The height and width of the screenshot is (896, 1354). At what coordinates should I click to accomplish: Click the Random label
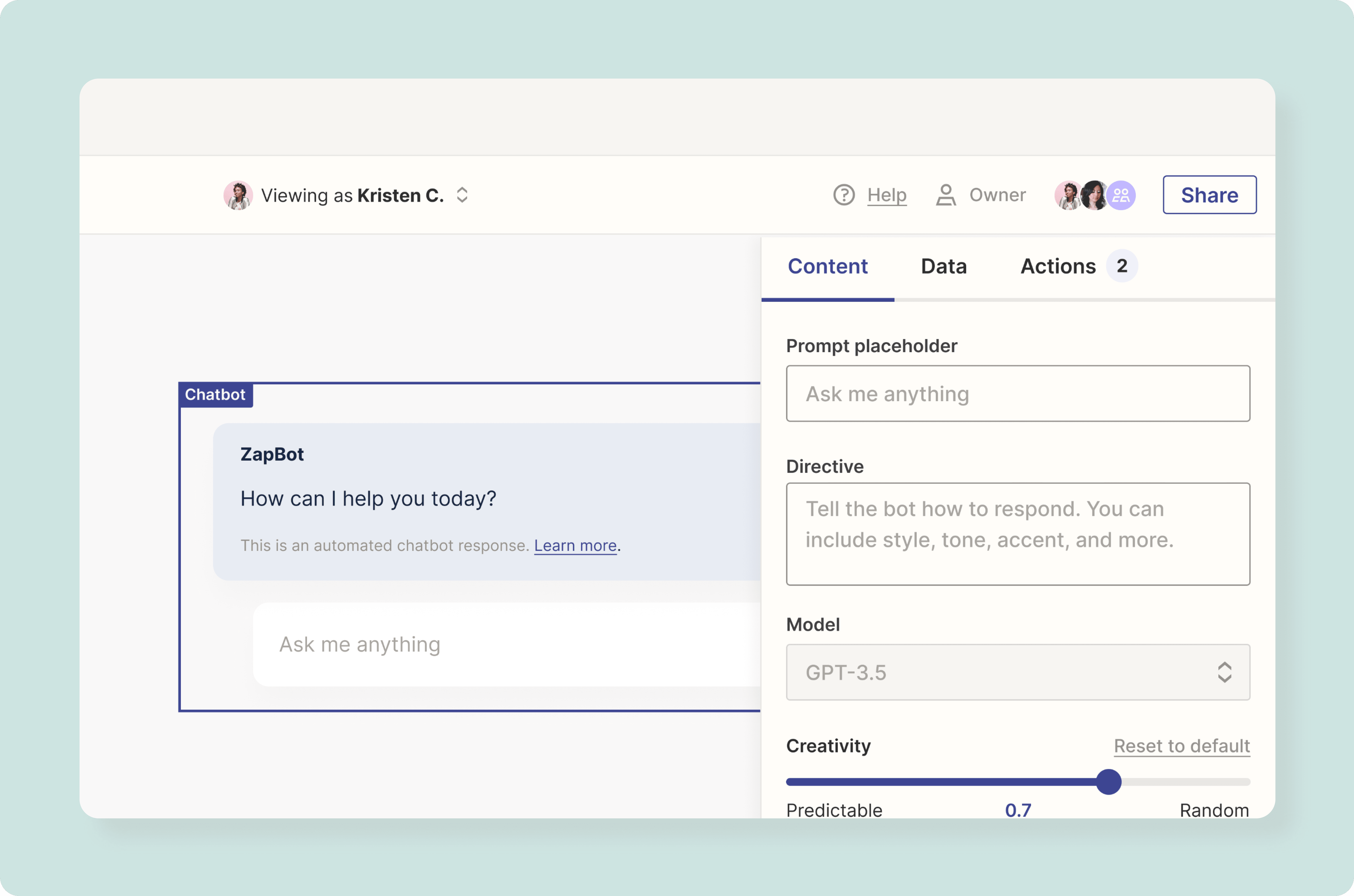click(1215, 810)
